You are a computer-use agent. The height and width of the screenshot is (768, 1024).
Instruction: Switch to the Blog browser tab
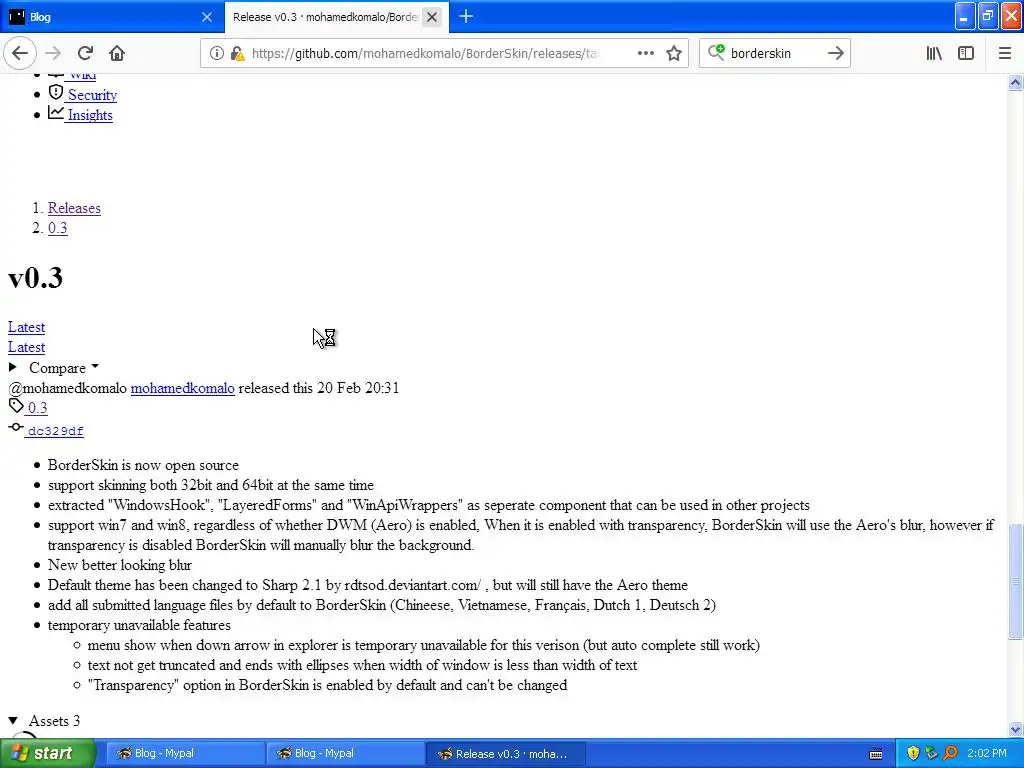pos(111,17)
